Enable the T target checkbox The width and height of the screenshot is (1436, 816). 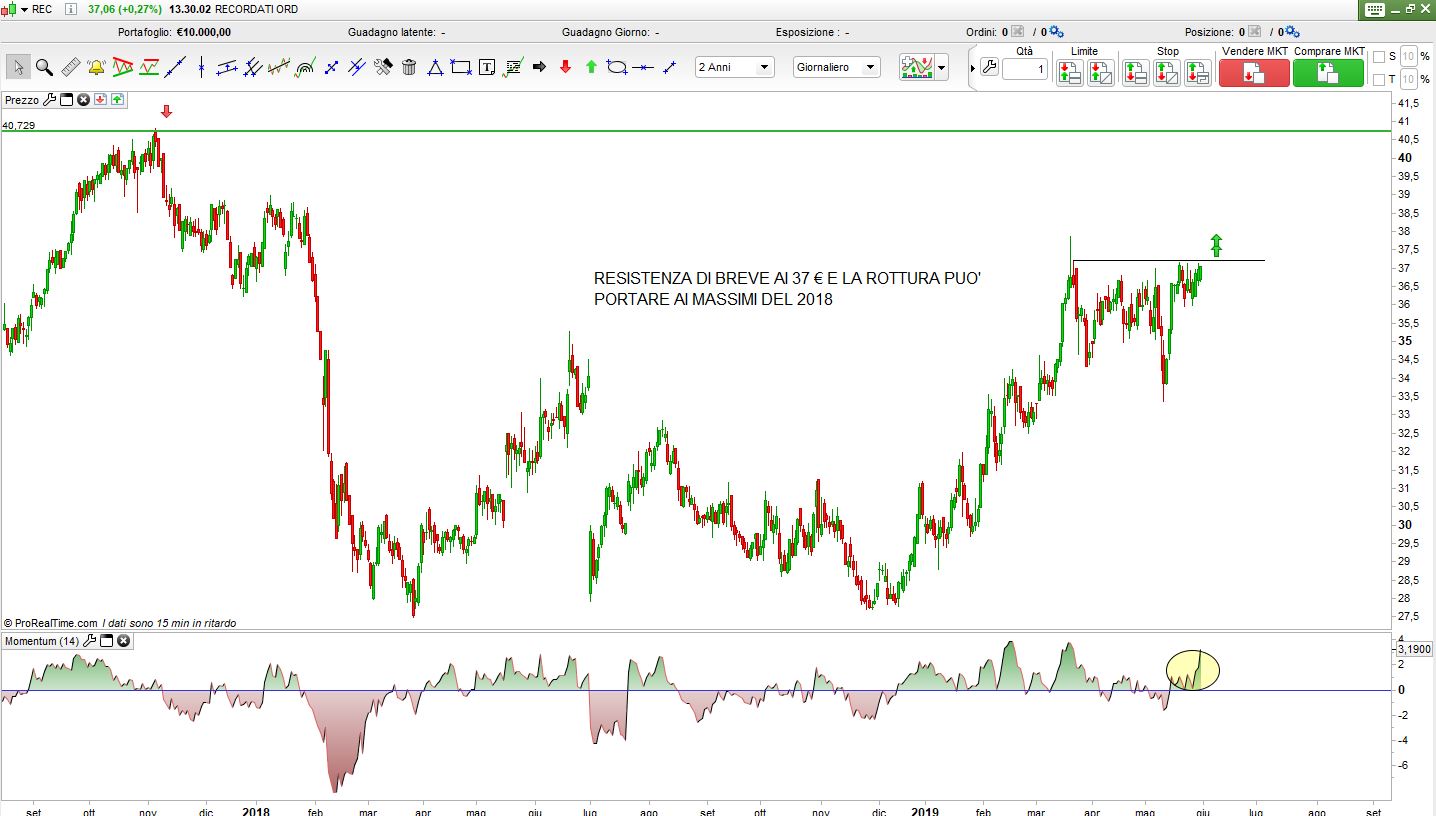tap(1379, 80)
